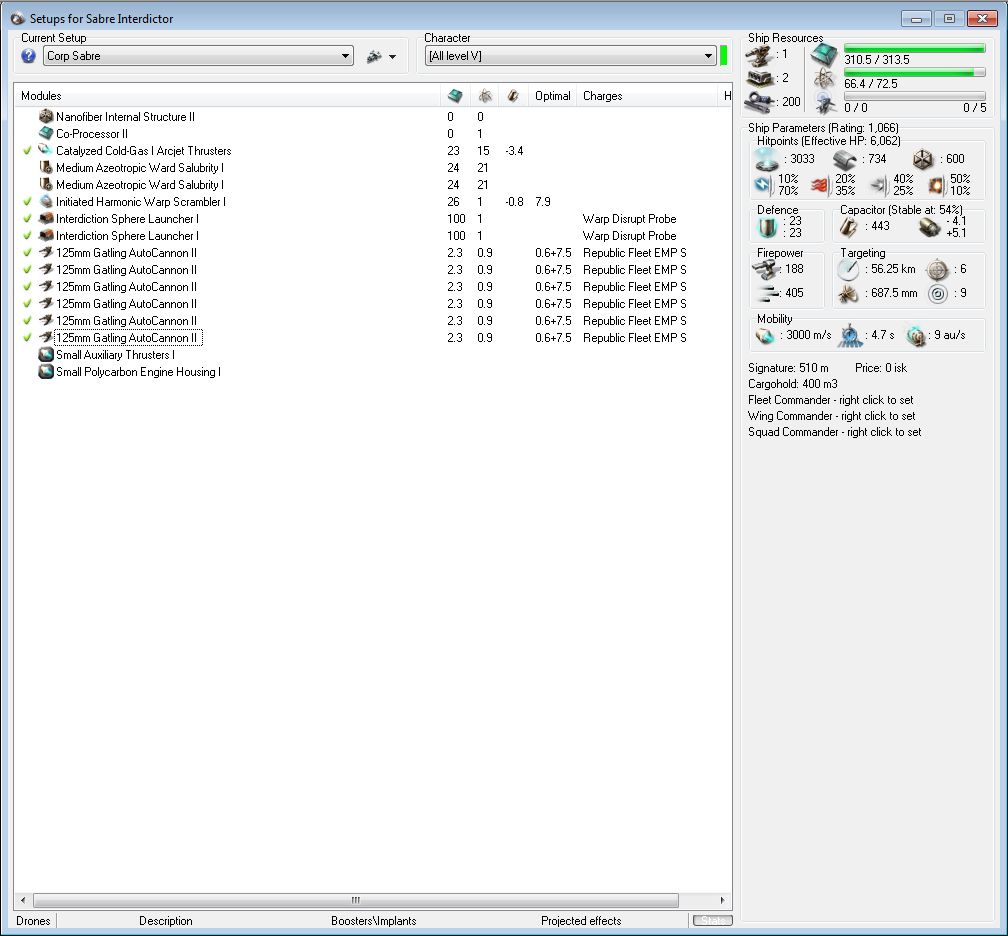The width and height of the screenshot is (1008, 936).
Task: Click the Optimal column header
Action: click(552, 96)
